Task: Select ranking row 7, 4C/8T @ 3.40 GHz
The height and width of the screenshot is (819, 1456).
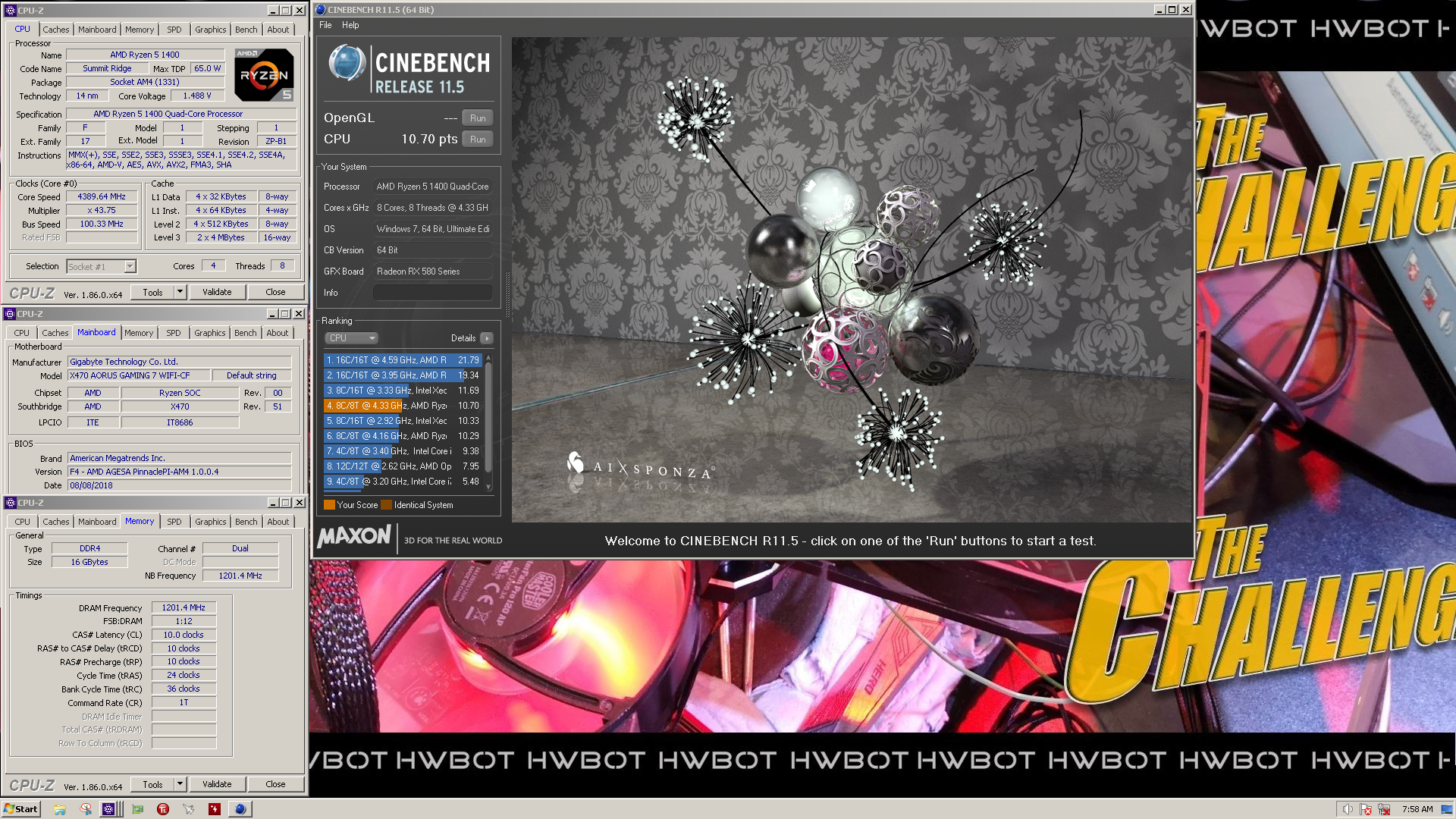Action: click(x=403, y=451)
